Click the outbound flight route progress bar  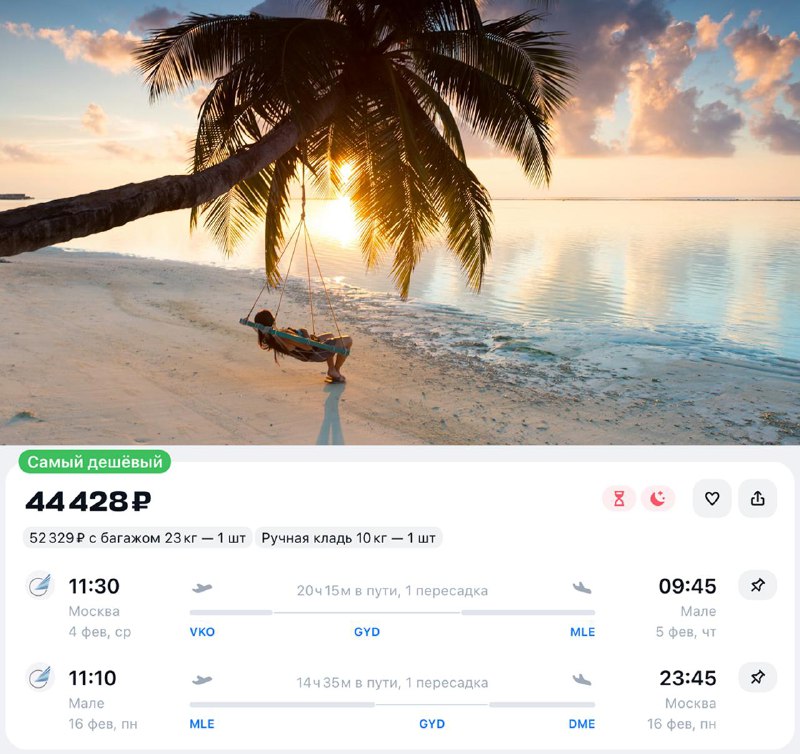coord(392,612)
